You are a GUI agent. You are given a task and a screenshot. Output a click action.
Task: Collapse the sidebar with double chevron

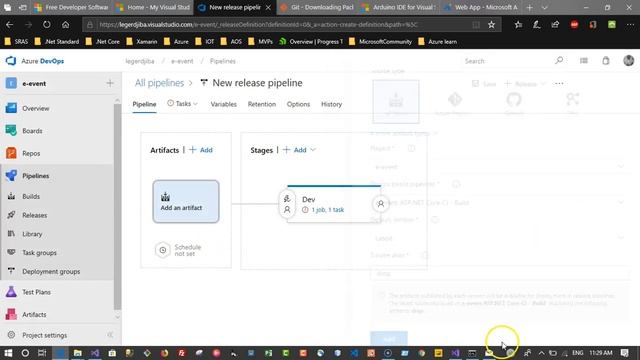click(110, 335)
